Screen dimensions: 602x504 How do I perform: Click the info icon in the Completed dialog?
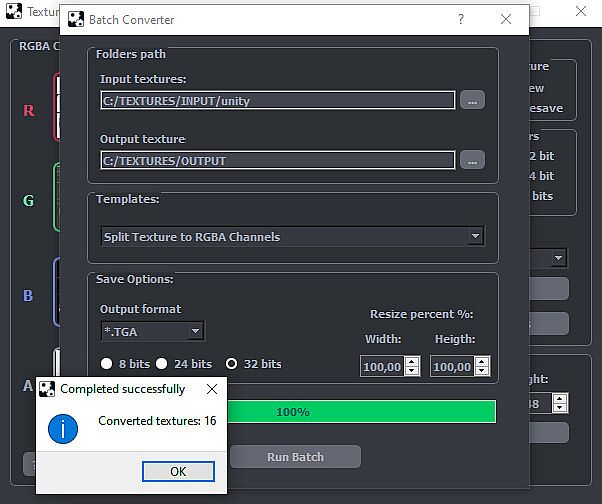coord(63,429)
